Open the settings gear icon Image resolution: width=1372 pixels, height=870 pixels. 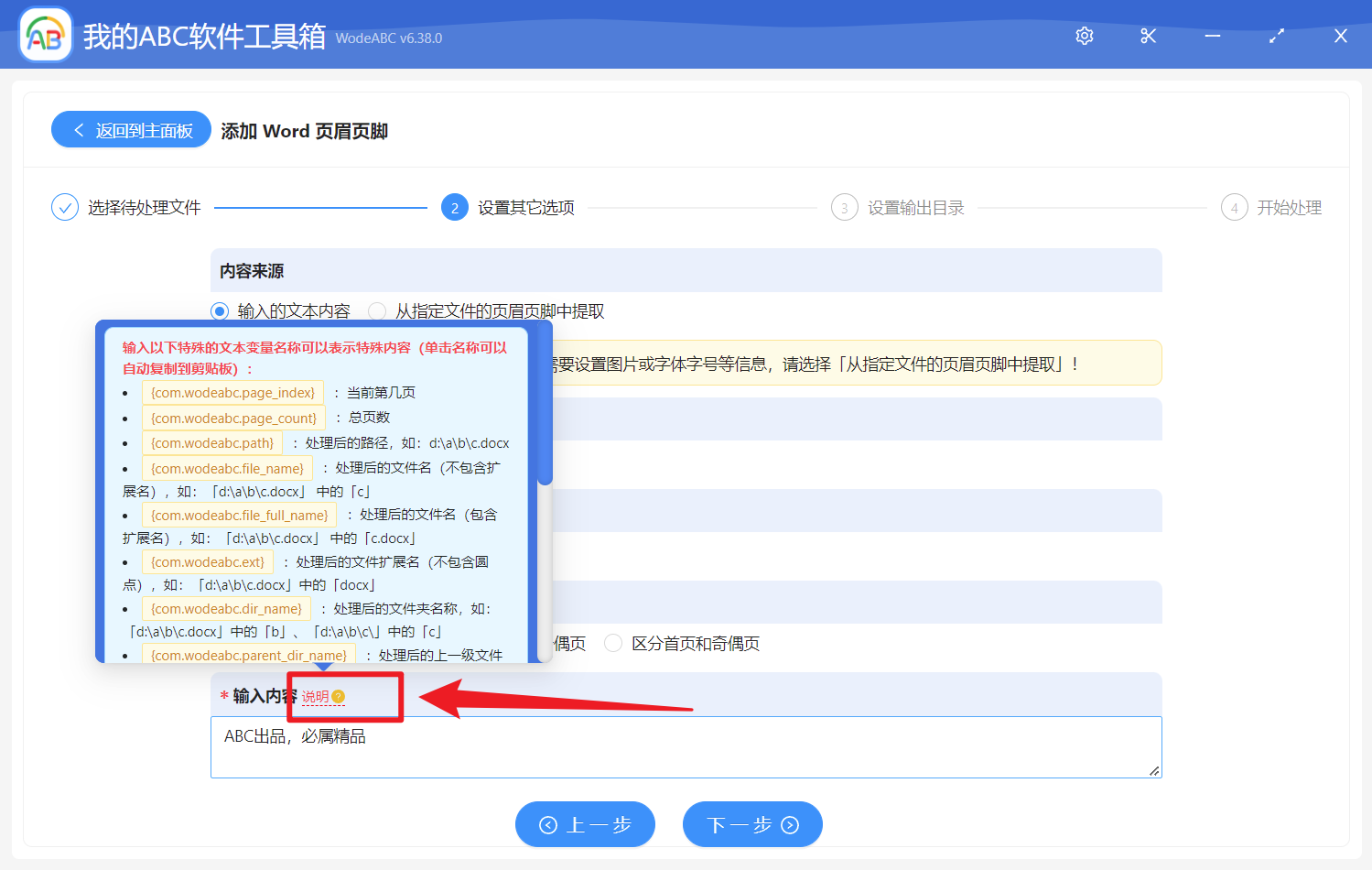(x=1085, y=36)
